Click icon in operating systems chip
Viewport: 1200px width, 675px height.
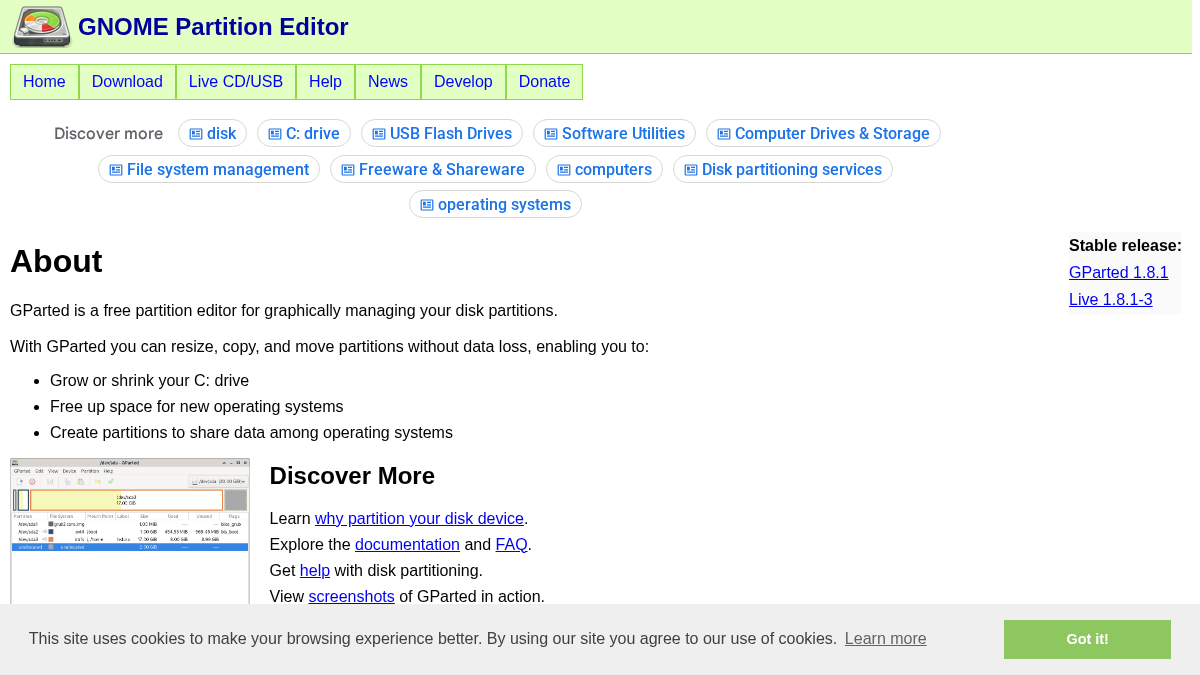click(427, 205)
